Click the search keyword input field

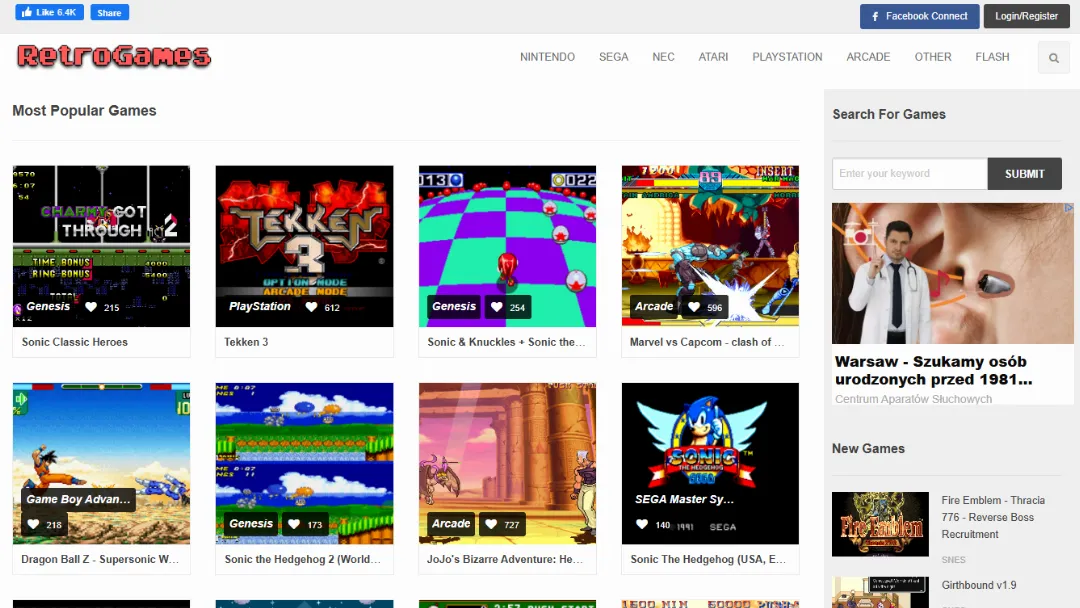(x=909, y=173)
